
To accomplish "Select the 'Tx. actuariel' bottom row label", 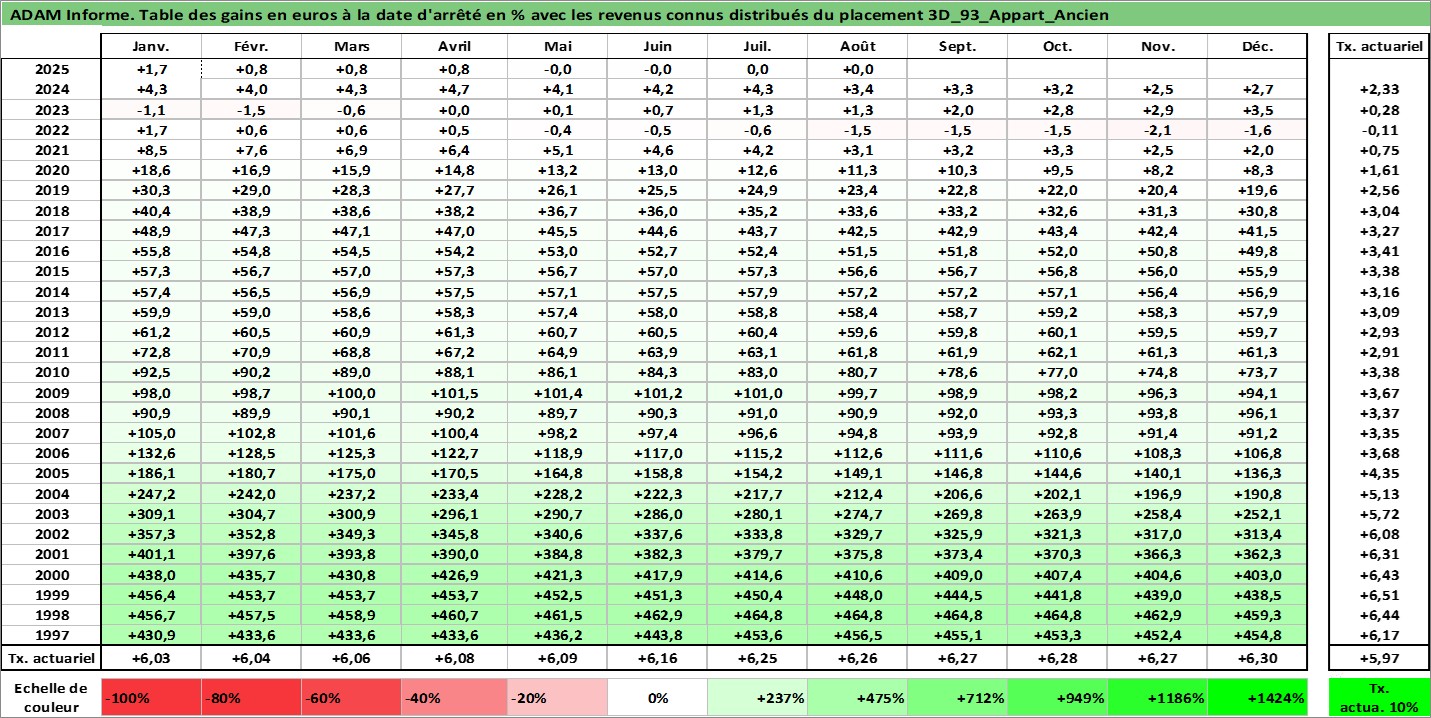I will [x=51, y=658].
